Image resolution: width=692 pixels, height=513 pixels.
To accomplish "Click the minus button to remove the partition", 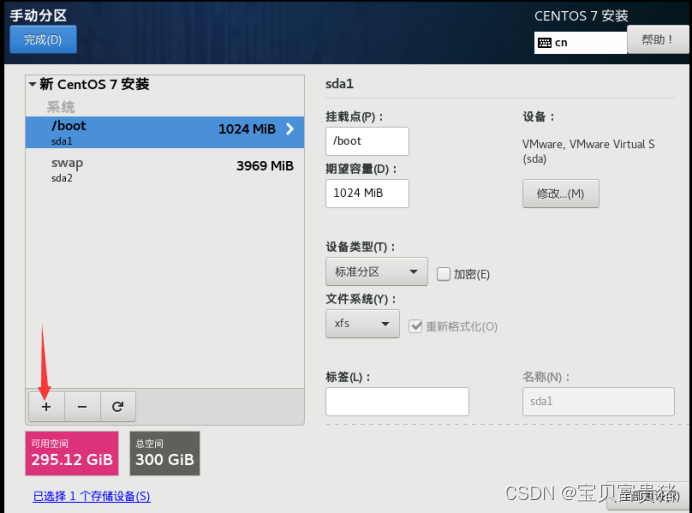I will point(82,407).
